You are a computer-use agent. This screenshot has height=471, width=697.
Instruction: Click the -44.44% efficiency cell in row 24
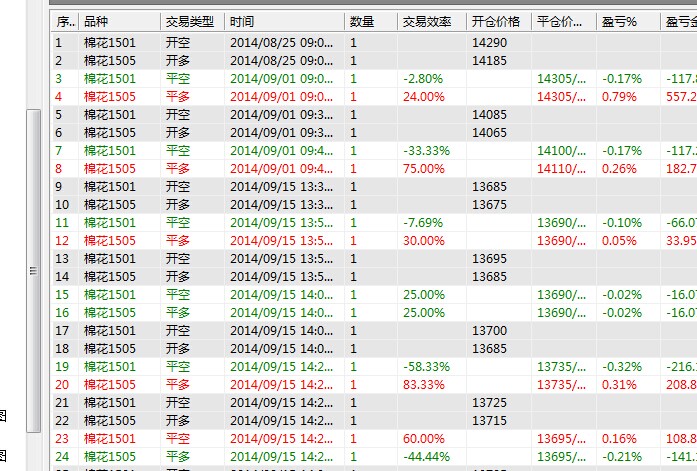tap(427, 456)
